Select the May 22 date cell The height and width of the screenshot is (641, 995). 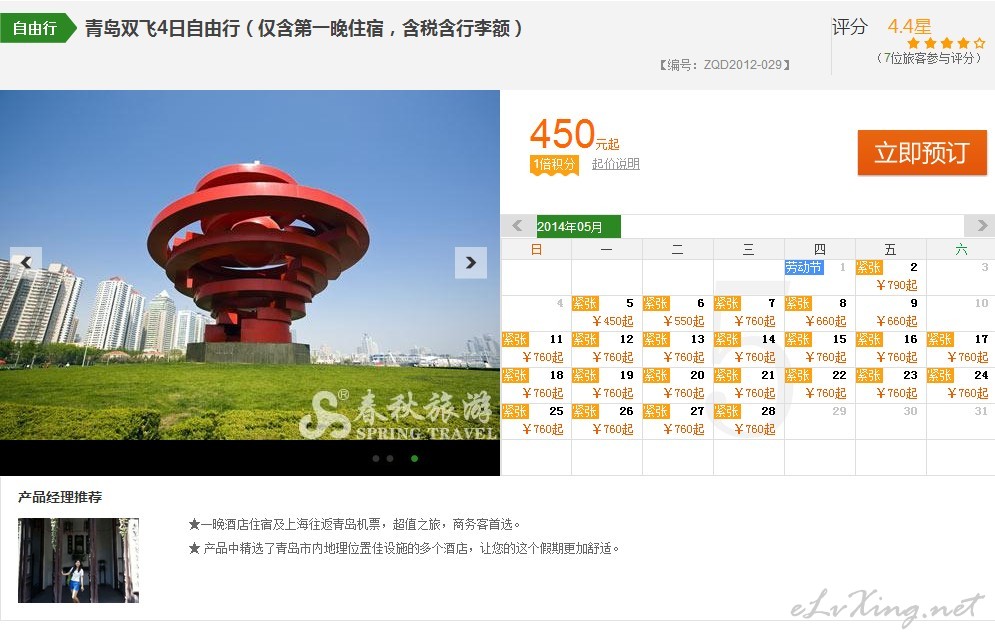click(820, 385)
